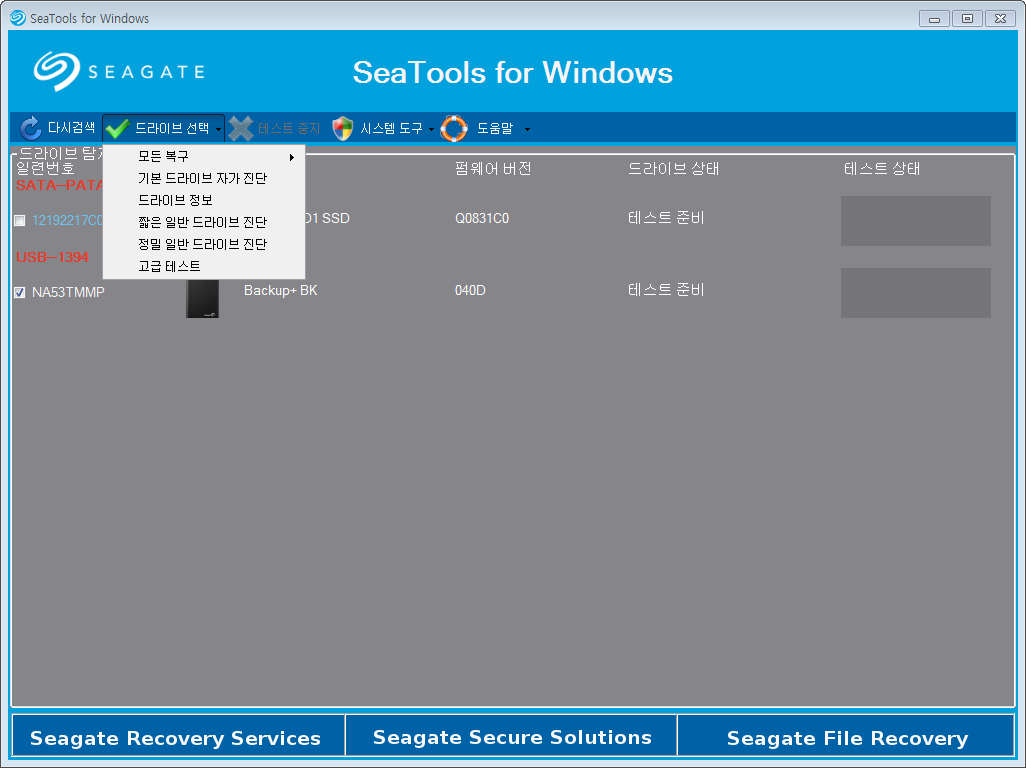Open the 도움말 toolbar label

point(495,128)
